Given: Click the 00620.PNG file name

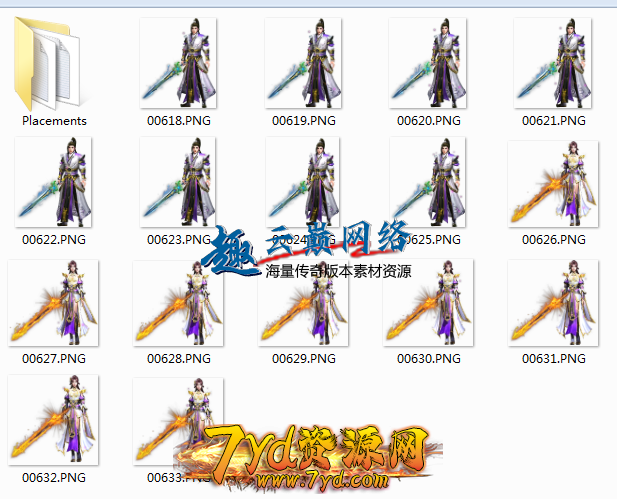Looking at the screenshot, I should [x=429, y=121].
